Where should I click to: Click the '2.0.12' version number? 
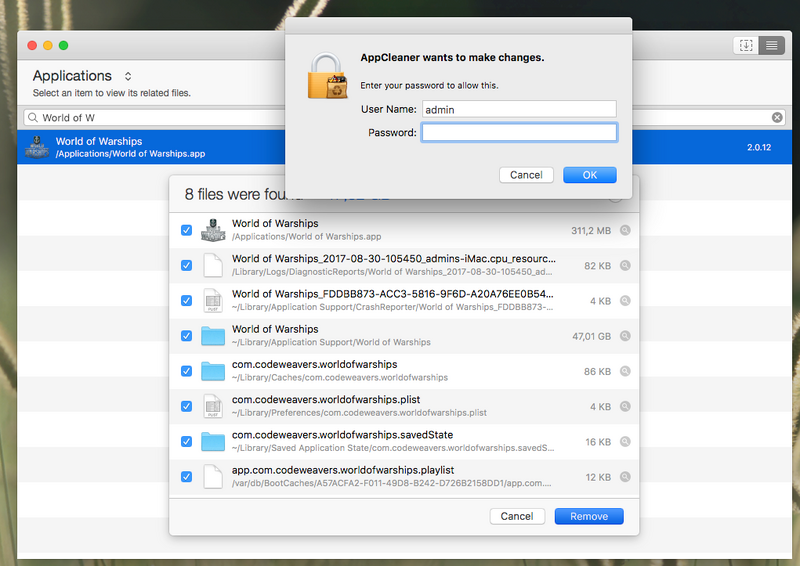759,147
